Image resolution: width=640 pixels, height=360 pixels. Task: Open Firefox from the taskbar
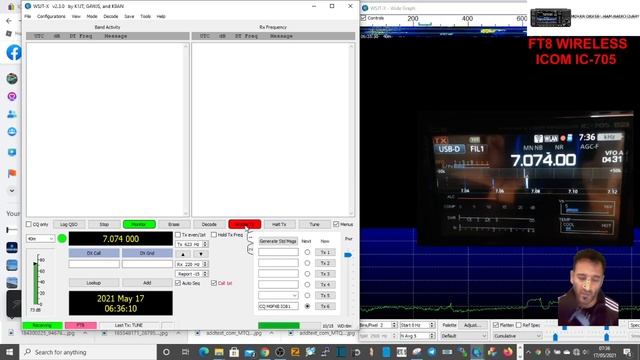[508, 352]
